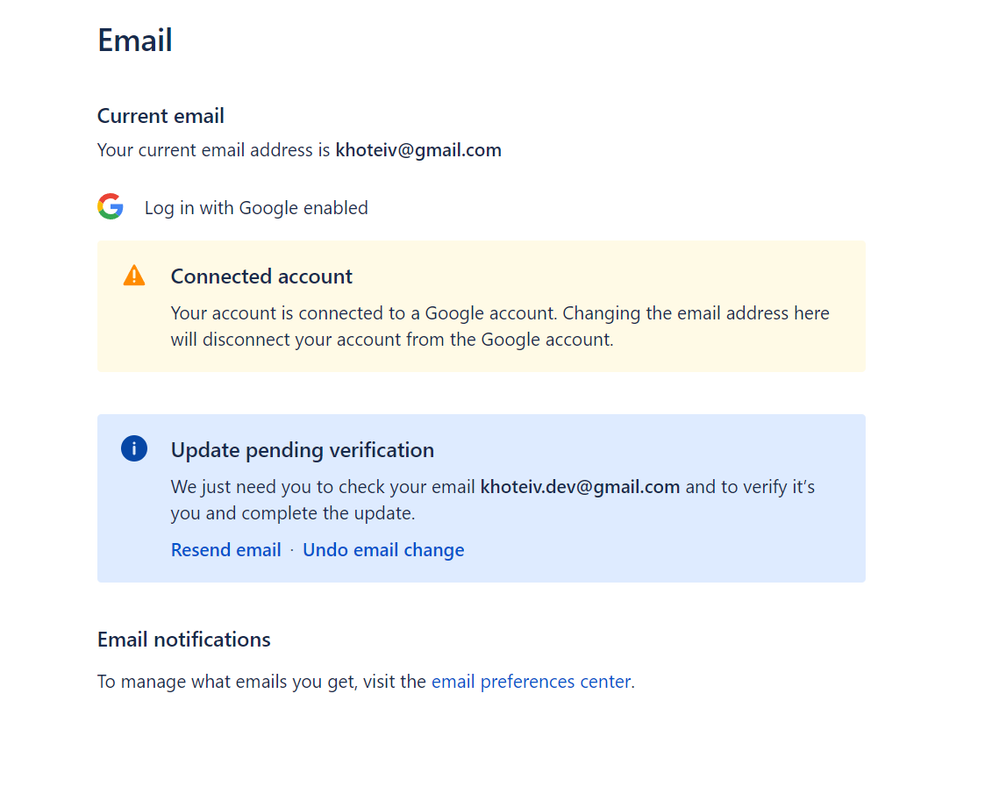This screenshot has height=802, width=999.
Task: Click the Log in with Google enabled label
Action: point(256,208)
